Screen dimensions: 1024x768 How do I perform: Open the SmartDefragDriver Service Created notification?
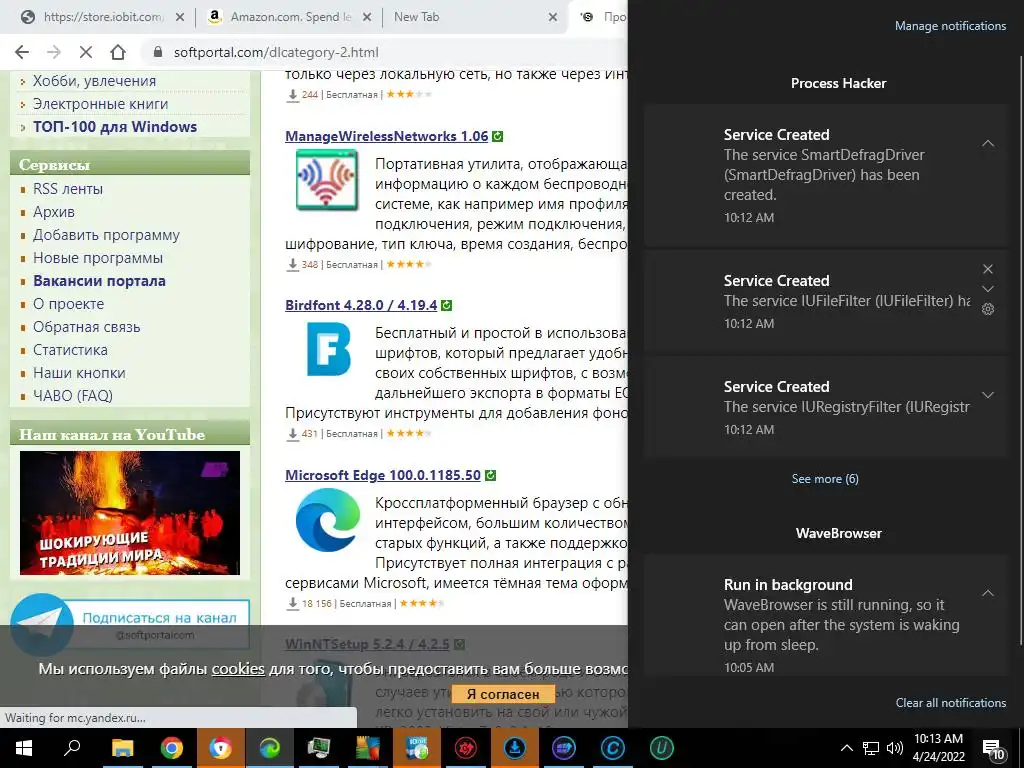826,176
